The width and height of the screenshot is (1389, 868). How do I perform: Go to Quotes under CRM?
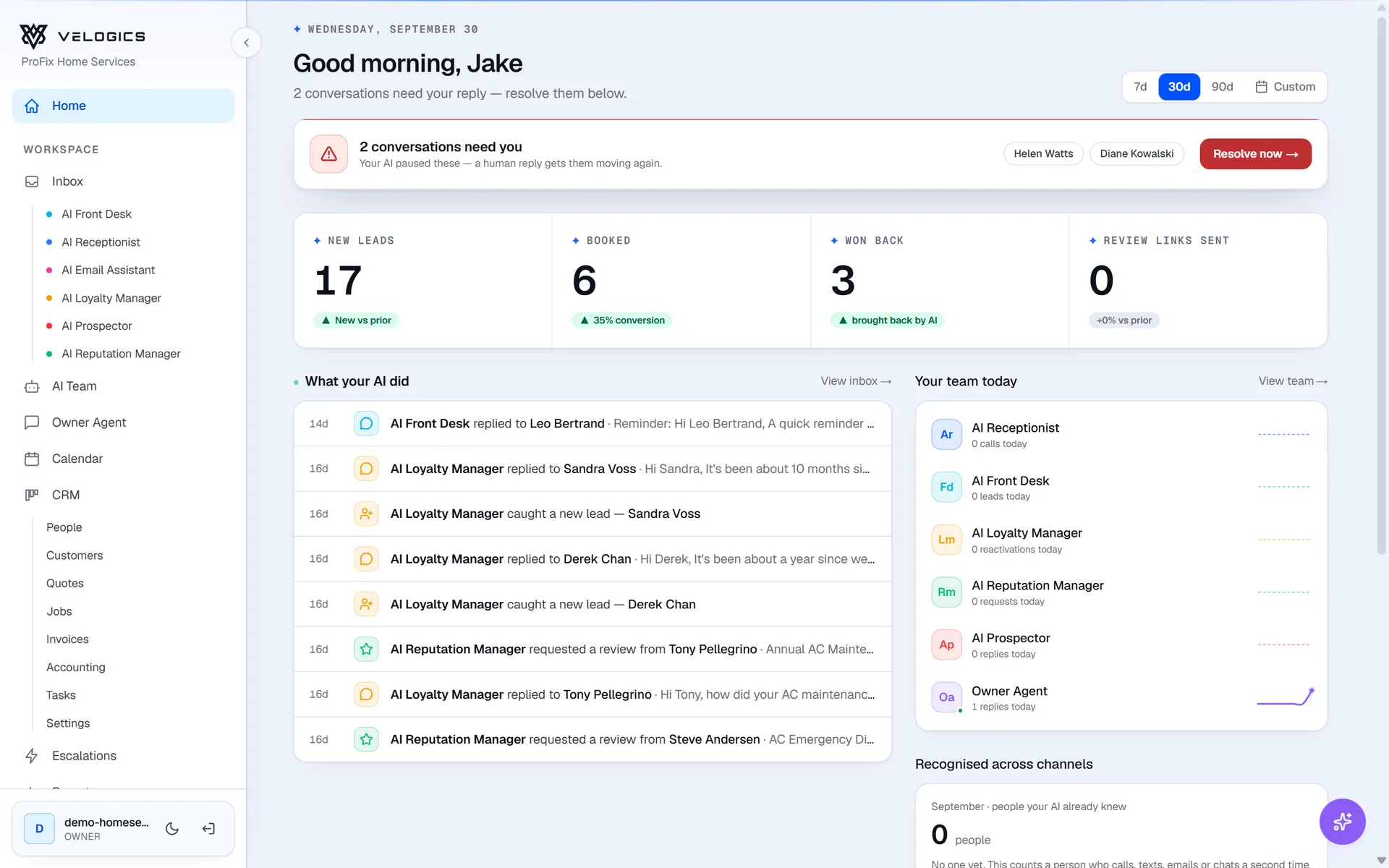64,583
